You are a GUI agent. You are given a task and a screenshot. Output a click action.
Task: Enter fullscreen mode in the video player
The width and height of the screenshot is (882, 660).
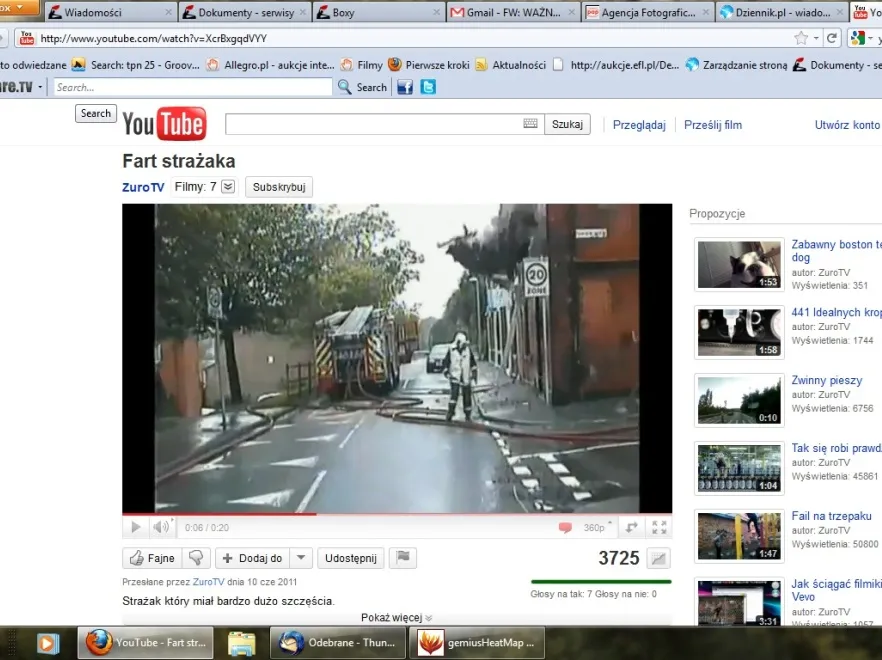point(658,527)
